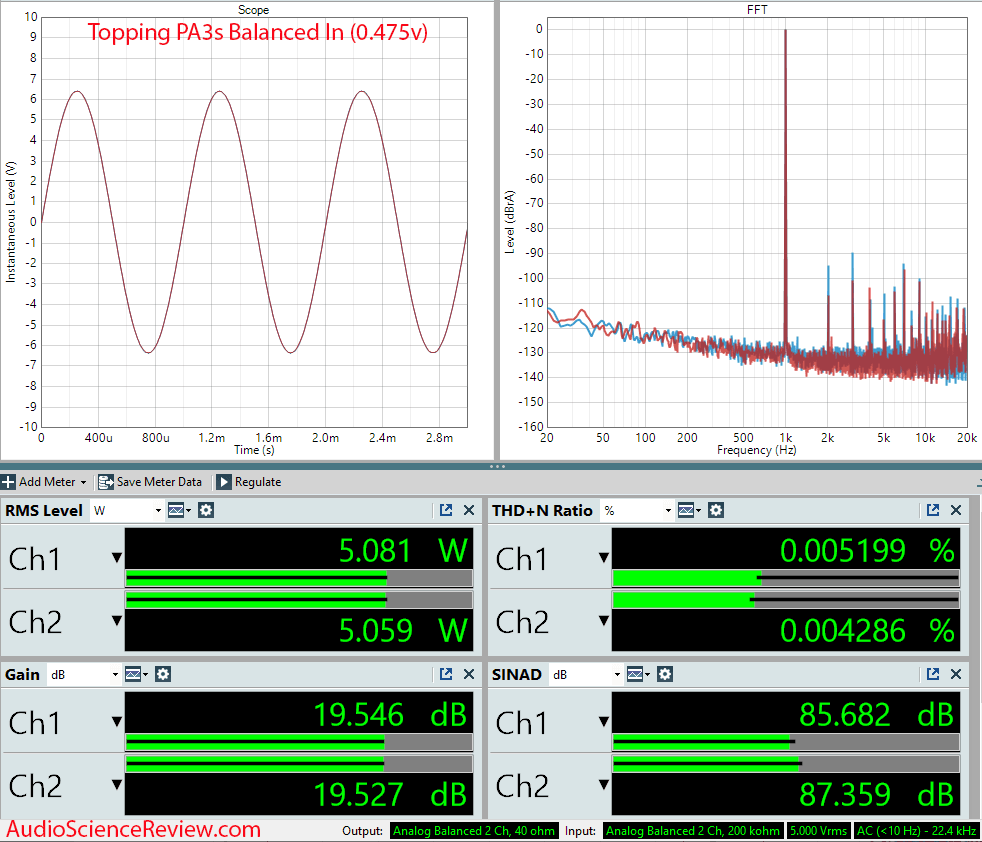Open Gain unit dropdown showing dB
This screenshot has width=982, height=842.
pyautogui.click(x=84, y=675)
